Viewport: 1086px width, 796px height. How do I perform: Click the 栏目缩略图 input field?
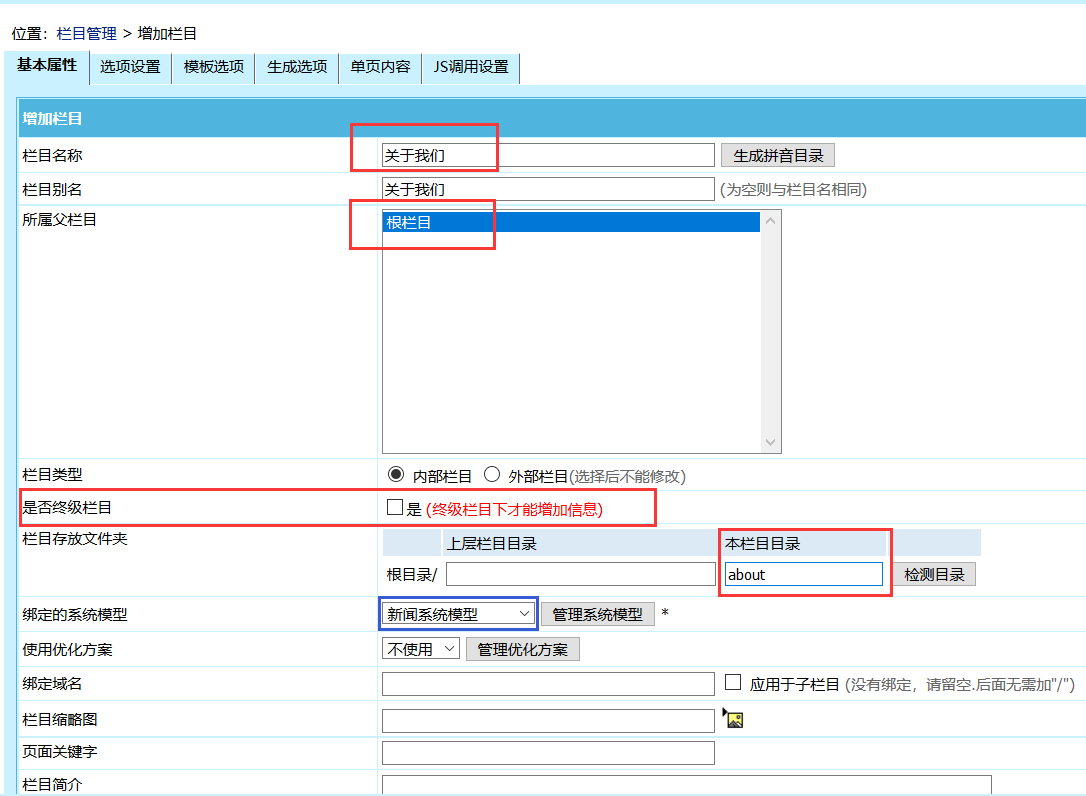coord(548,720)
